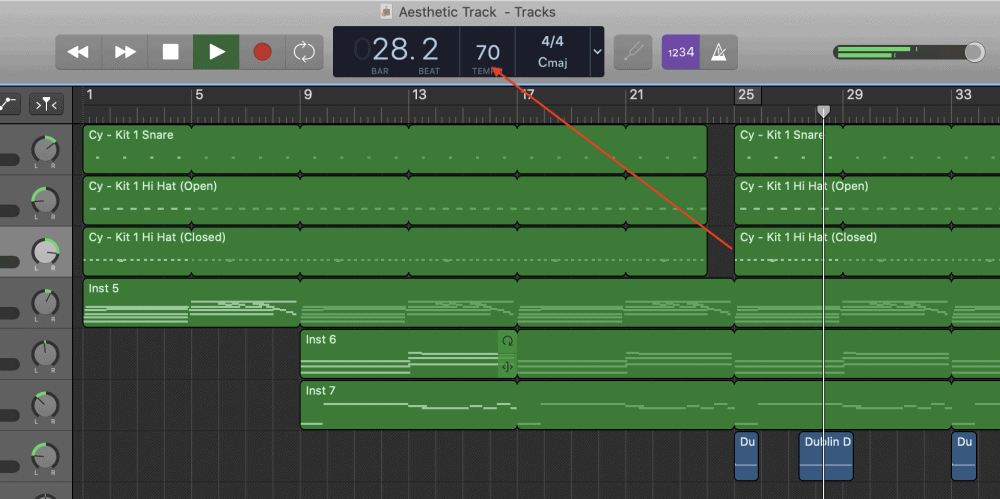Click bar 9 in the timeline ruler
Viewport: 1000px width, 499px height.
pos(307,95)
